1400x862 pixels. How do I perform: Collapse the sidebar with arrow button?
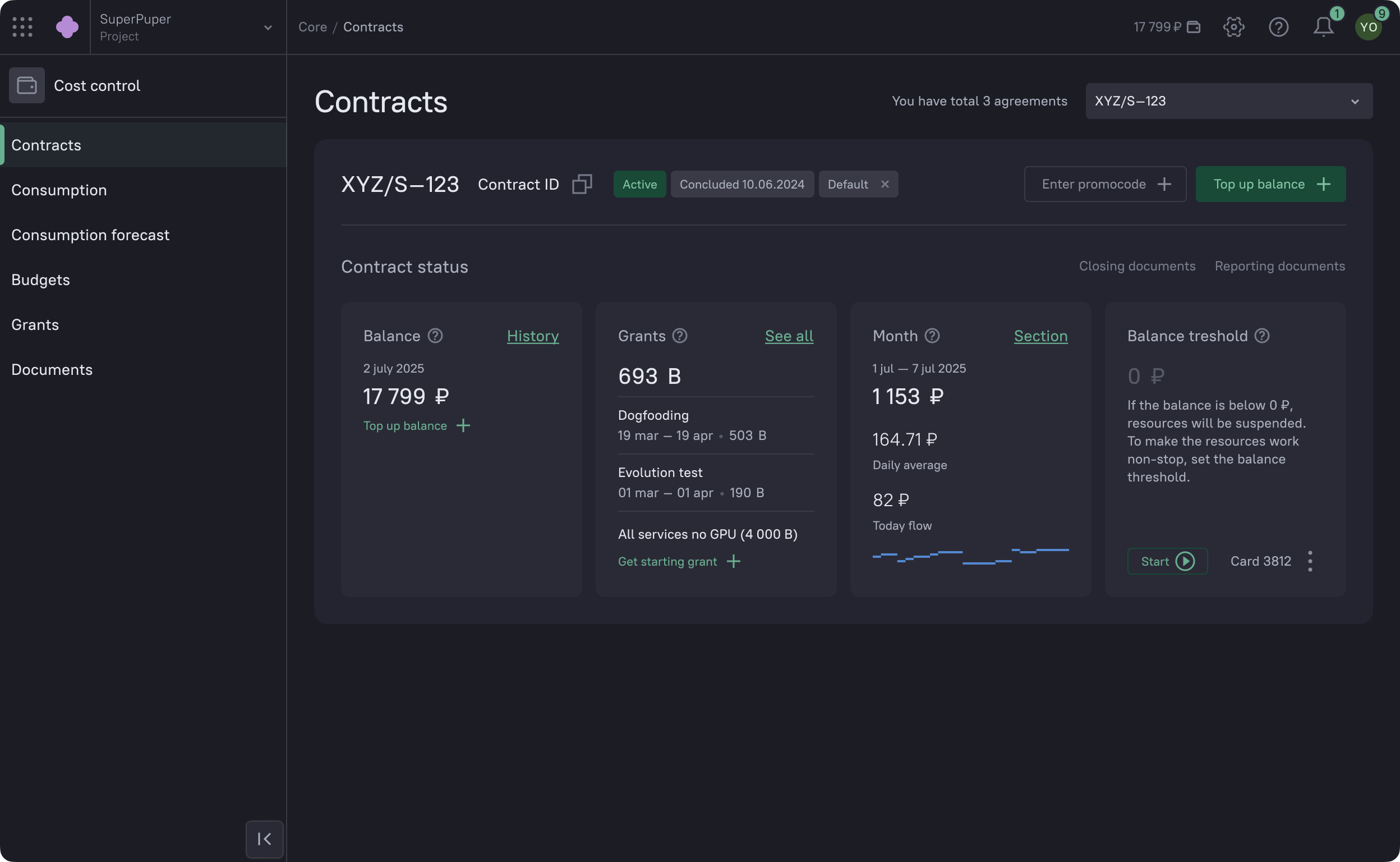click(x=264, y=838)
